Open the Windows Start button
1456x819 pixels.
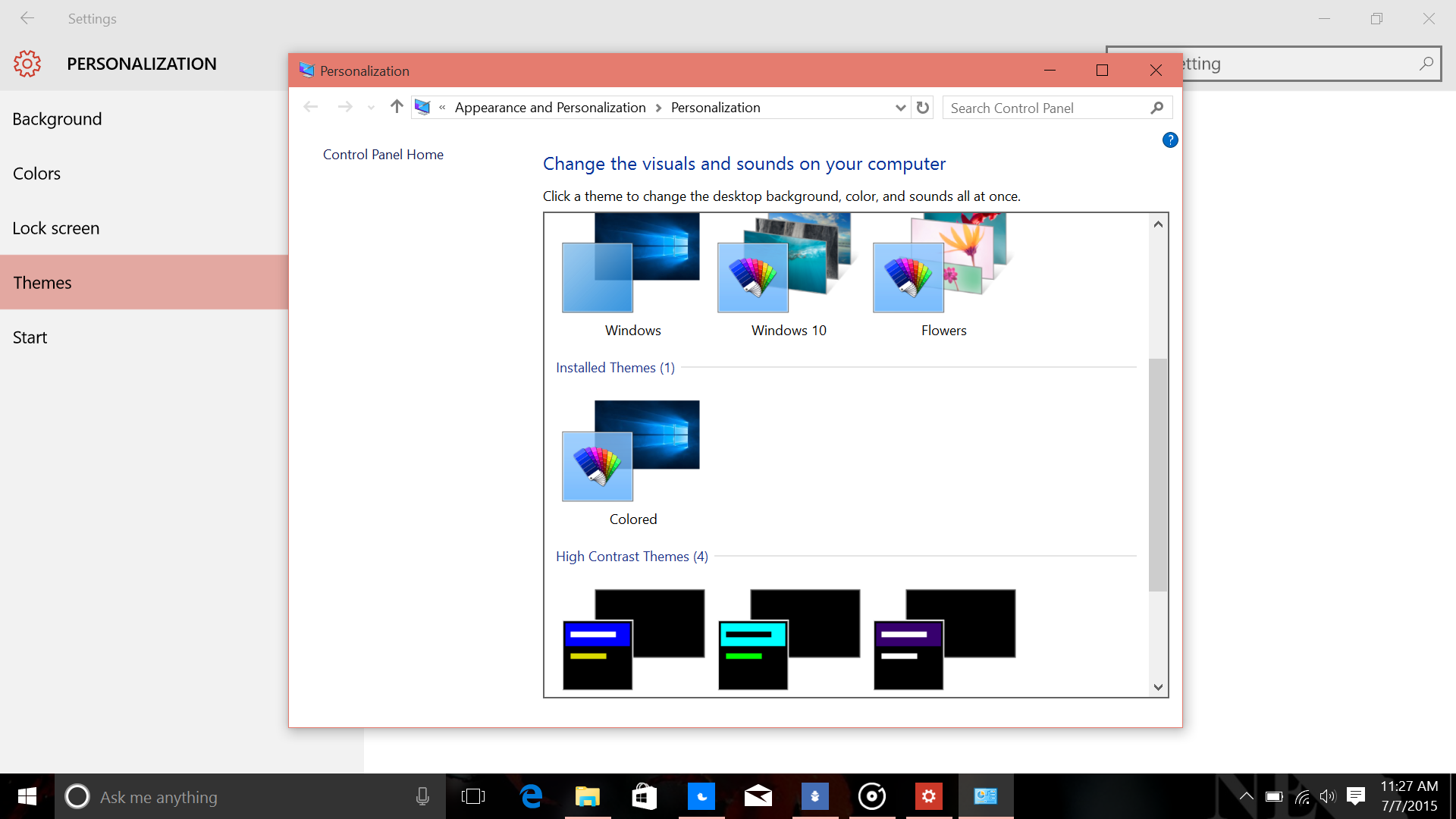(x=27, y=796)
